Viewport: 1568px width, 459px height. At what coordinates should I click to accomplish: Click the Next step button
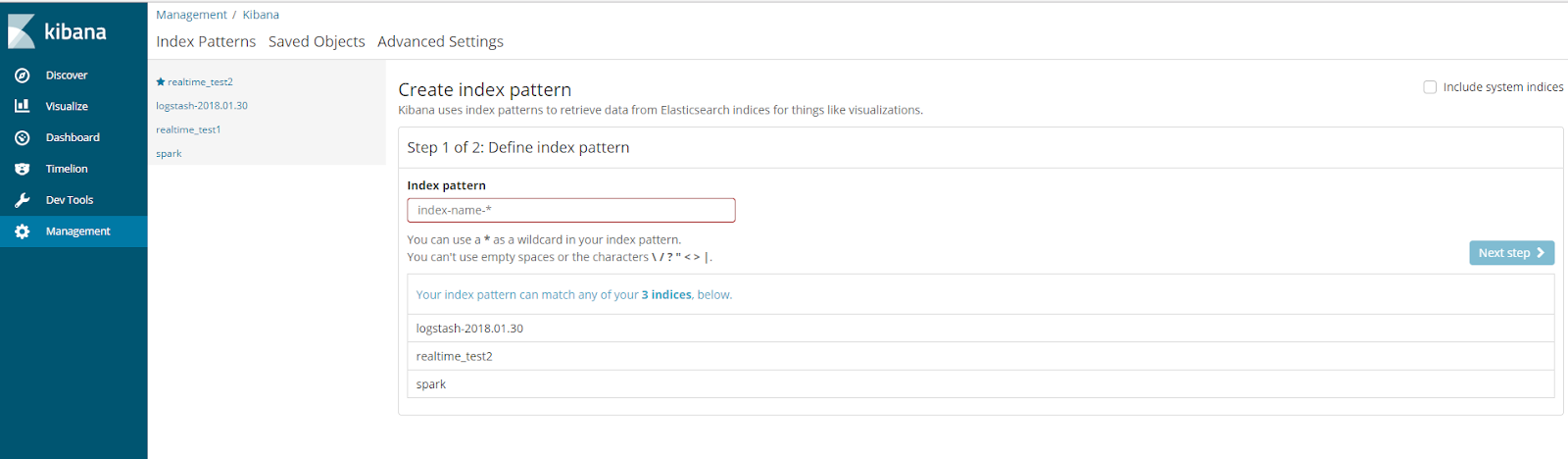[1511, 253]
